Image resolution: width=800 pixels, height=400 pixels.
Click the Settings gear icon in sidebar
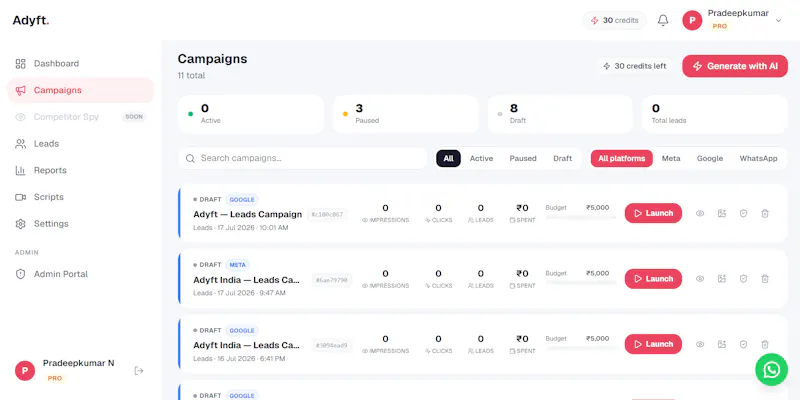click(20, 224)
